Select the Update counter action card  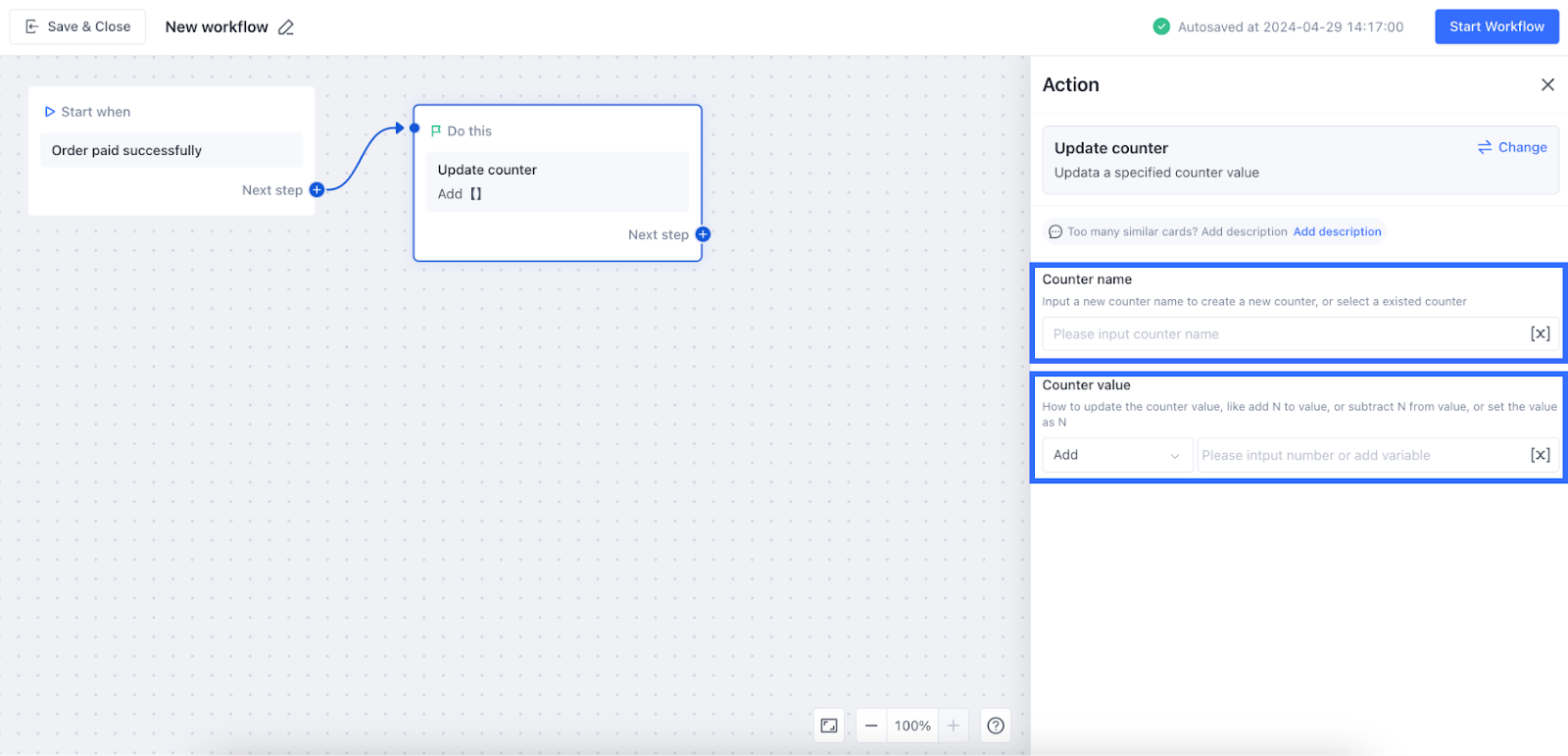pyautogui.click(x=557, y=181)
